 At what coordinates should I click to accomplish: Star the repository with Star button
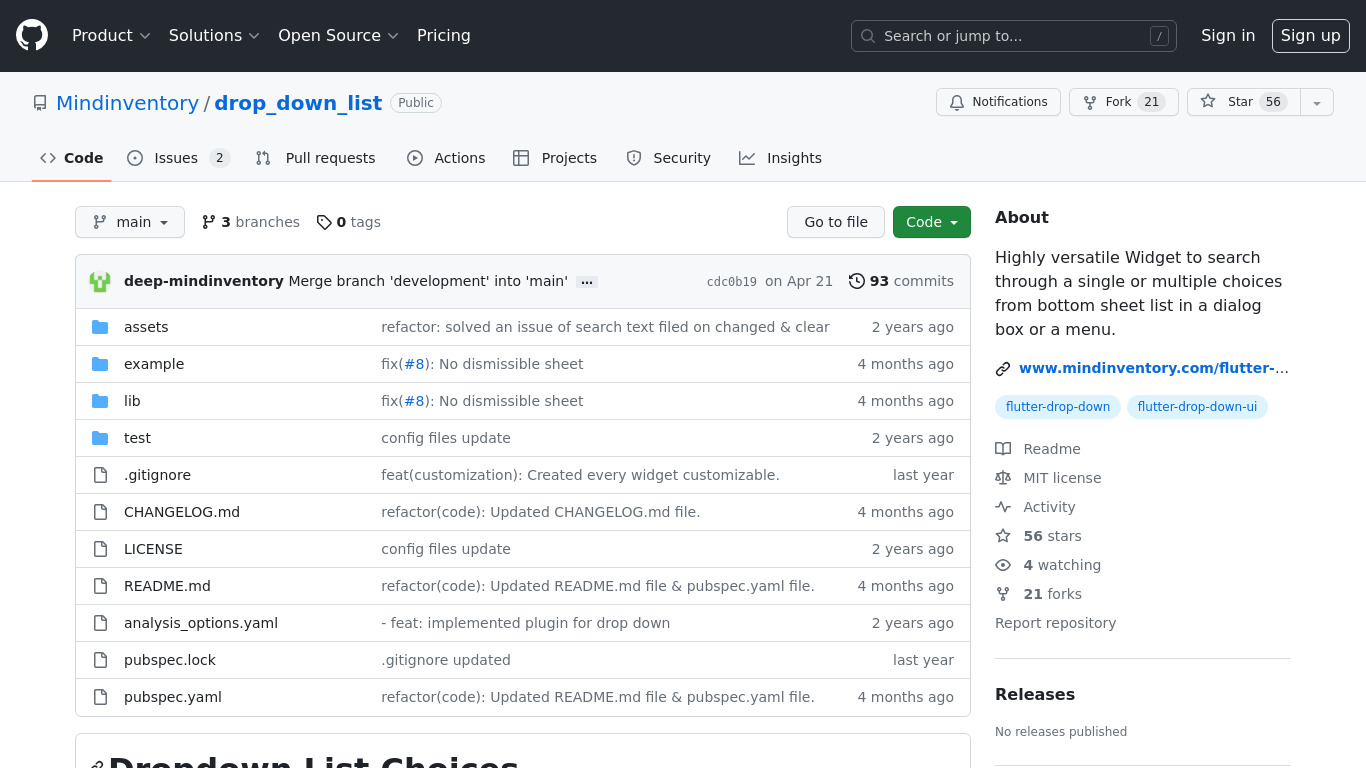[1244, 102]
